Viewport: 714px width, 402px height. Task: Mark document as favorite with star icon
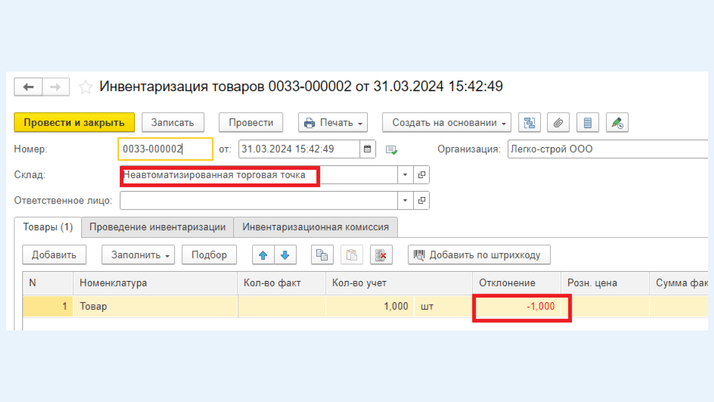pyautogui.click(x=85, y=87)
